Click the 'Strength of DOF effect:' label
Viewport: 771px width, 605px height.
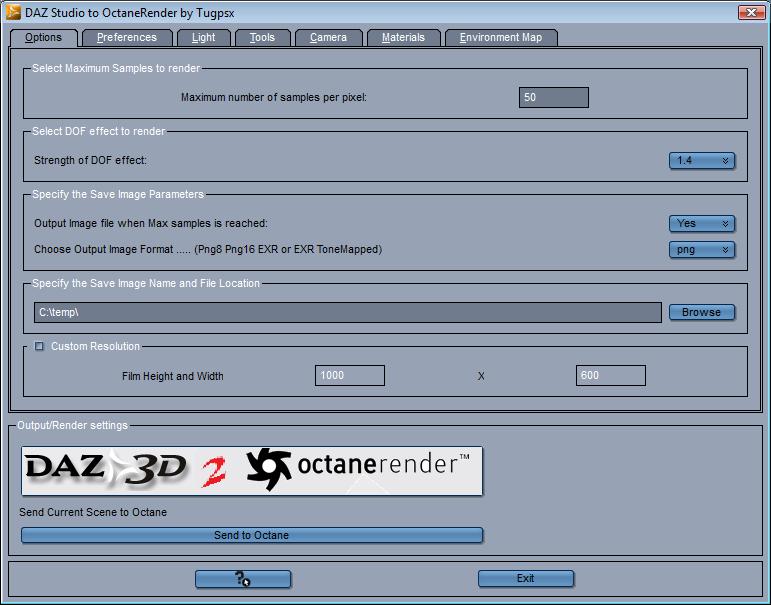(90, 160)
